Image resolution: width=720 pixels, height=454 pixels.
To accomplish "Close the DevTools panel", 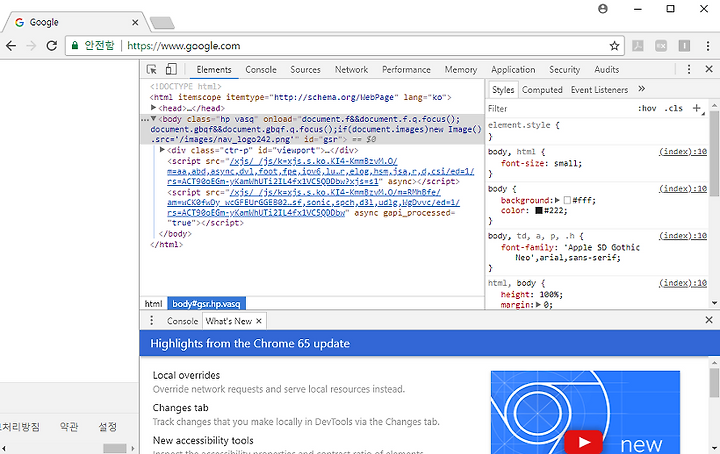I will tap(709, 69).
